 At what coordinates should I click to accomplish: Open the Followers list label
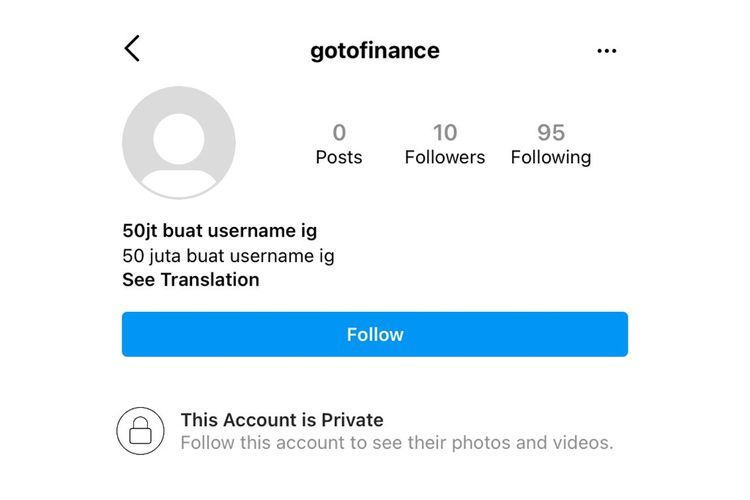tap(445, 157)
